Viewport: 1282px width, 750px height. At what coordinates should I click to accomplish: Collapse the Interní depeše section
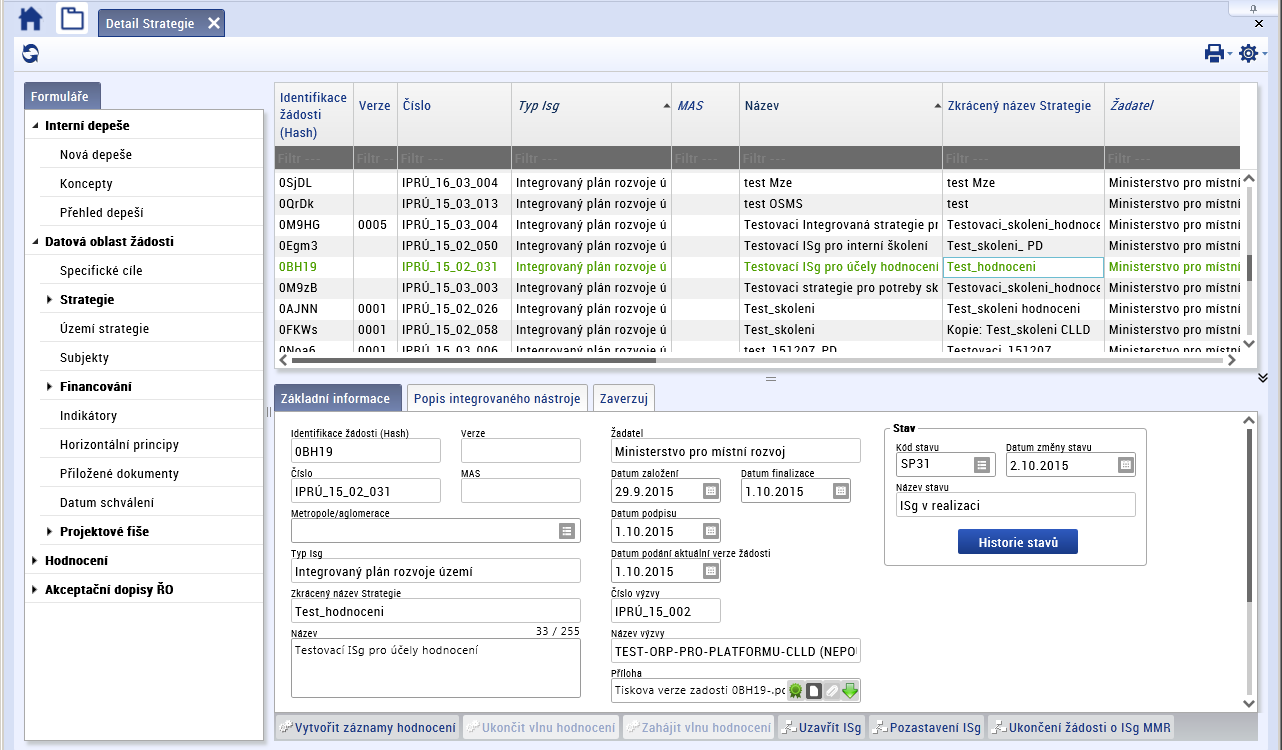pyautogui.click(x=36, y=126)
